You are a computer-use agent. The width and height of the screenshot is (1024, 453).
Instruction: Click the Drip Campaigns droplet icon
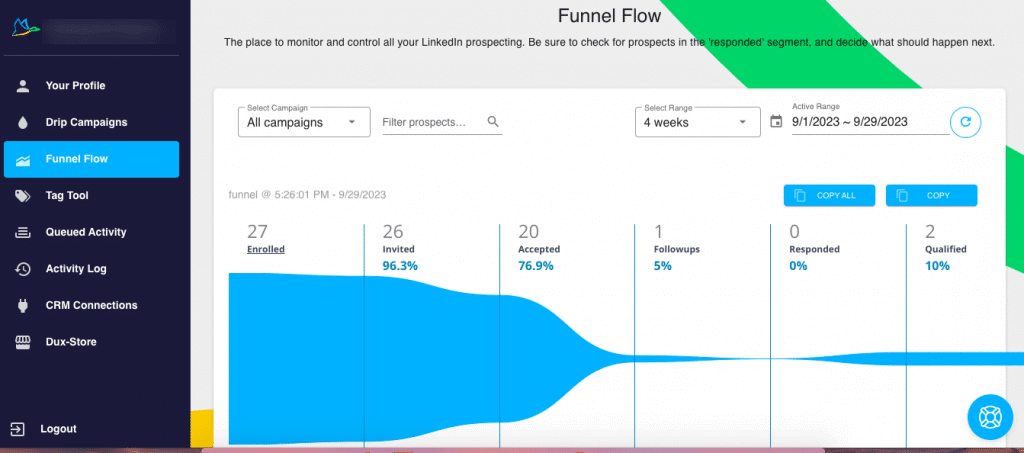point(22,123)
